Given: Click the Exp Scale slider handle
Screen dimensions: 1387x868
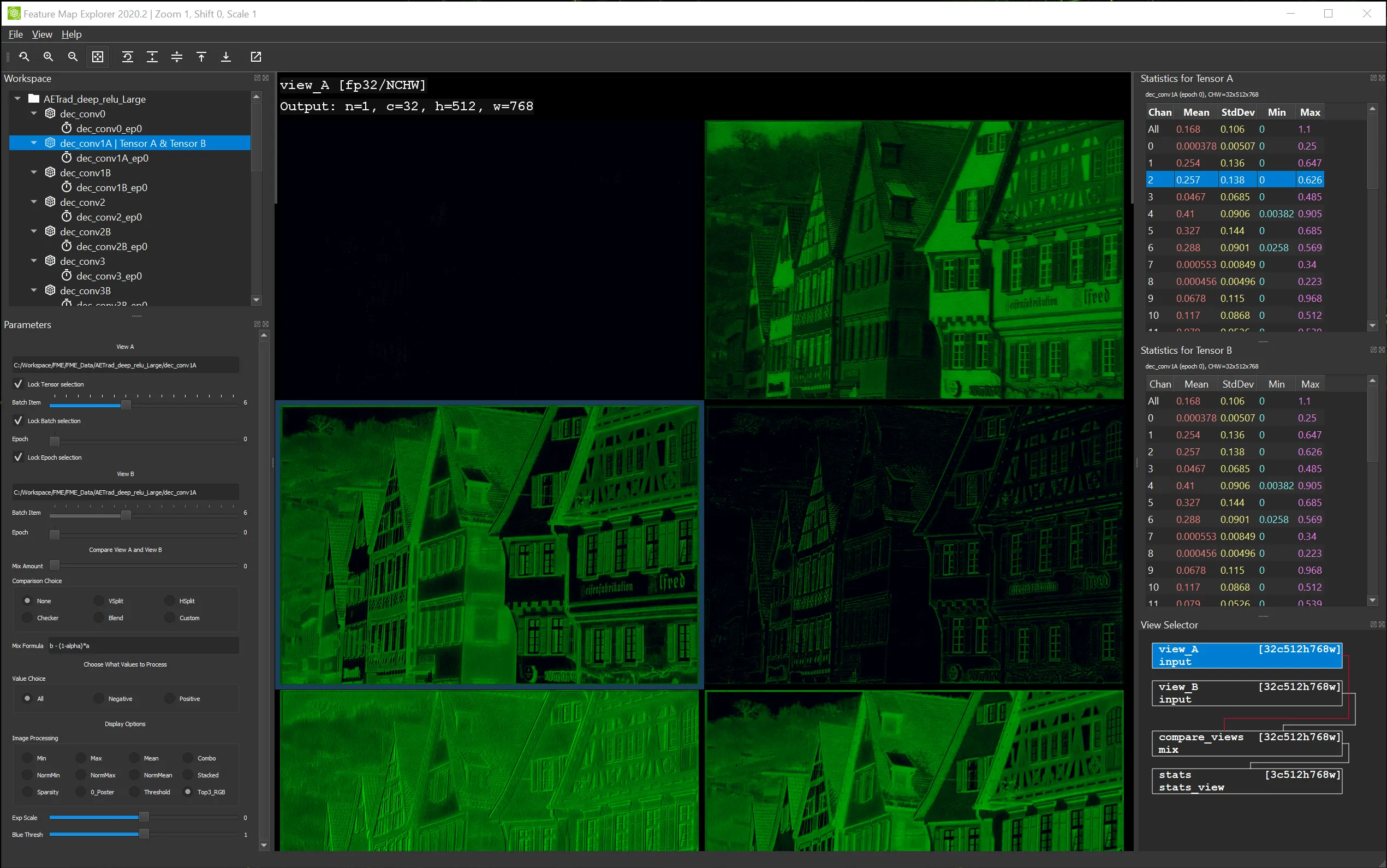Looking at the screenshot, I should (x=144, y=817).
